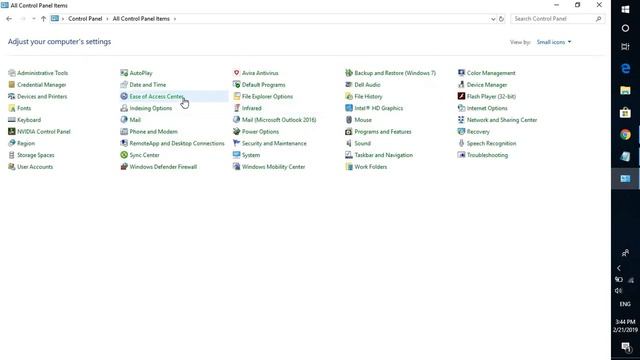
Task: Open File Explorer Options link
Action: (267, 97)
